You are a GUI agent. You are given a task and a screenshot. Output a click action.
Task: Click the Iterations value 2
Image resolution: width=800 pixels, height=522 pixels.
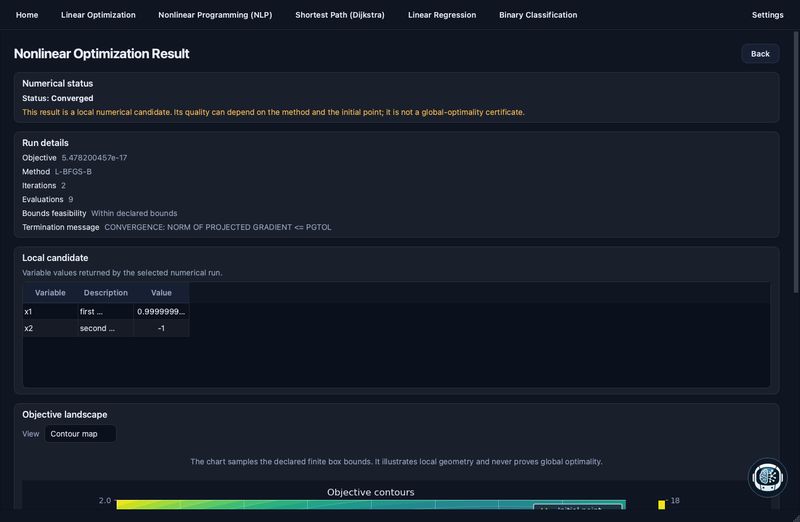click(x=63, y=185)
